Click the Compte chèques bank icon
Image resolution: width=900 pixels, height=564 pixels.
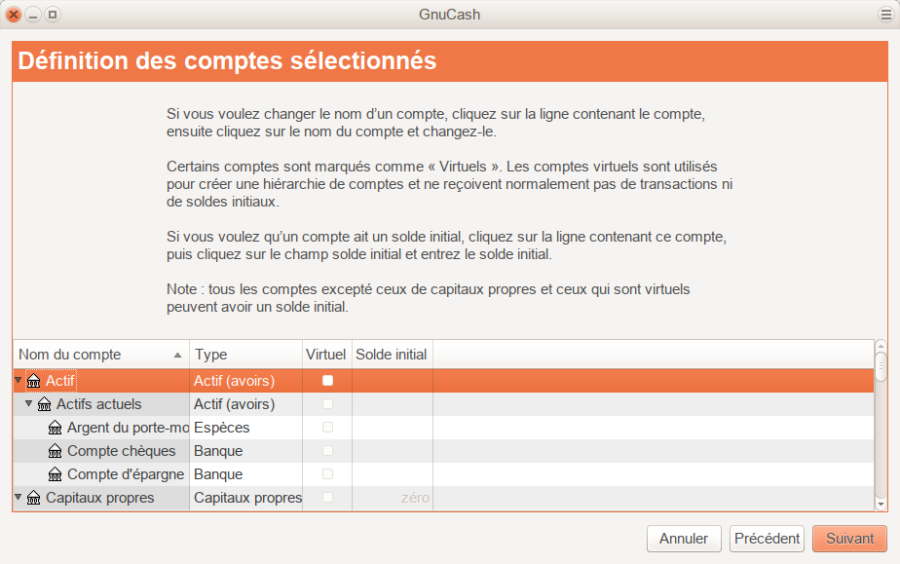tap(55, 451)
